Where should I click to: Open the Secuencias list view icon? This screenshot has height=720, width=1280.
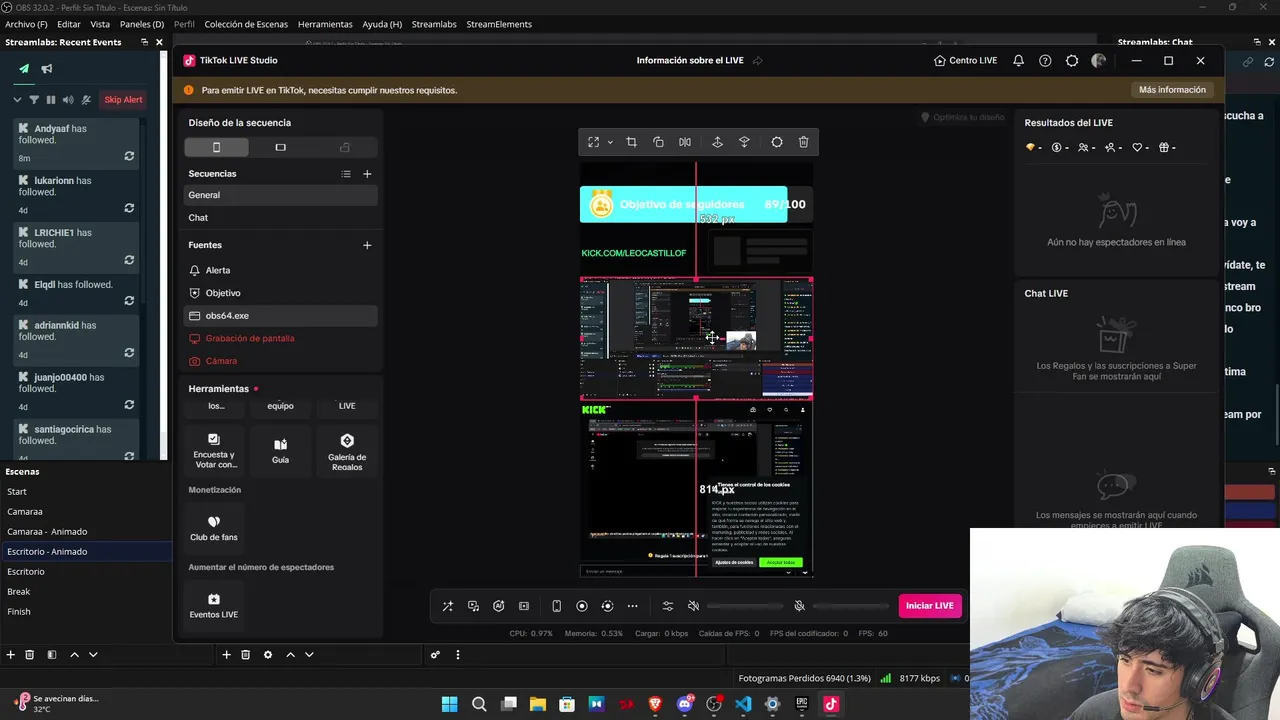coord(346,174)
